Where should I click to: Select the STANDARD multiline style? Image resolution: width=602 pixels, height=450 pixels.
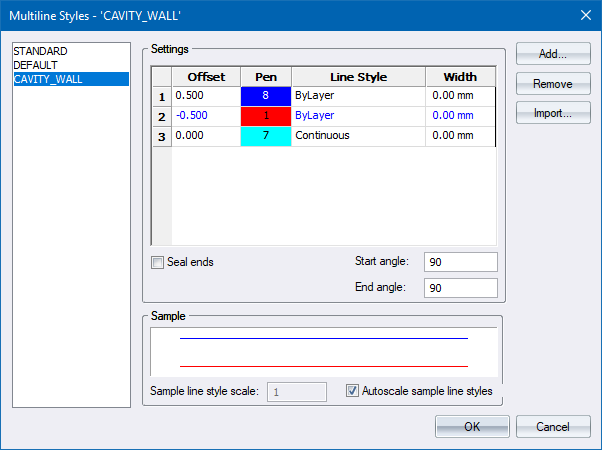tap(40, 51)
